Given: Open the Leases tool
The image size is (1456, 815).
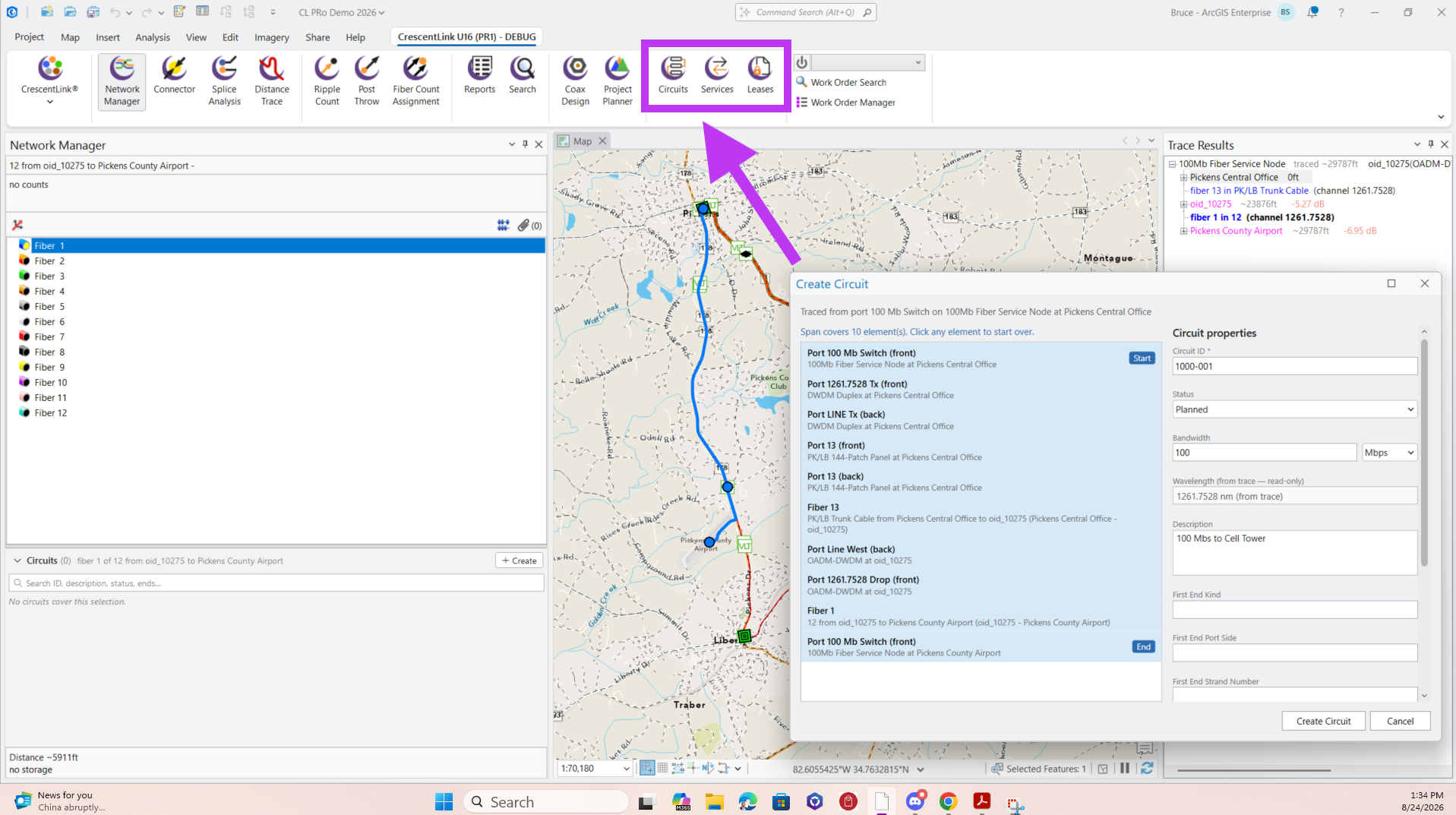Looking at the screenshot, I should coord(760,74).
